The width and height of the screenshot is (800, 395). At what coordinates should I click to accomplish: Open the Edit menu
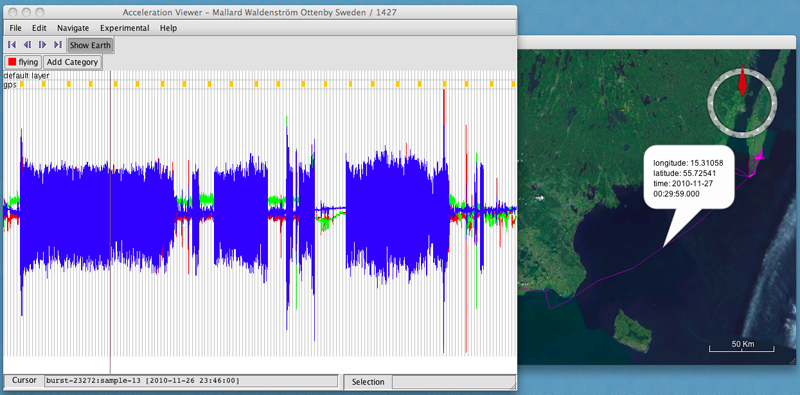[x=39, y=28]
